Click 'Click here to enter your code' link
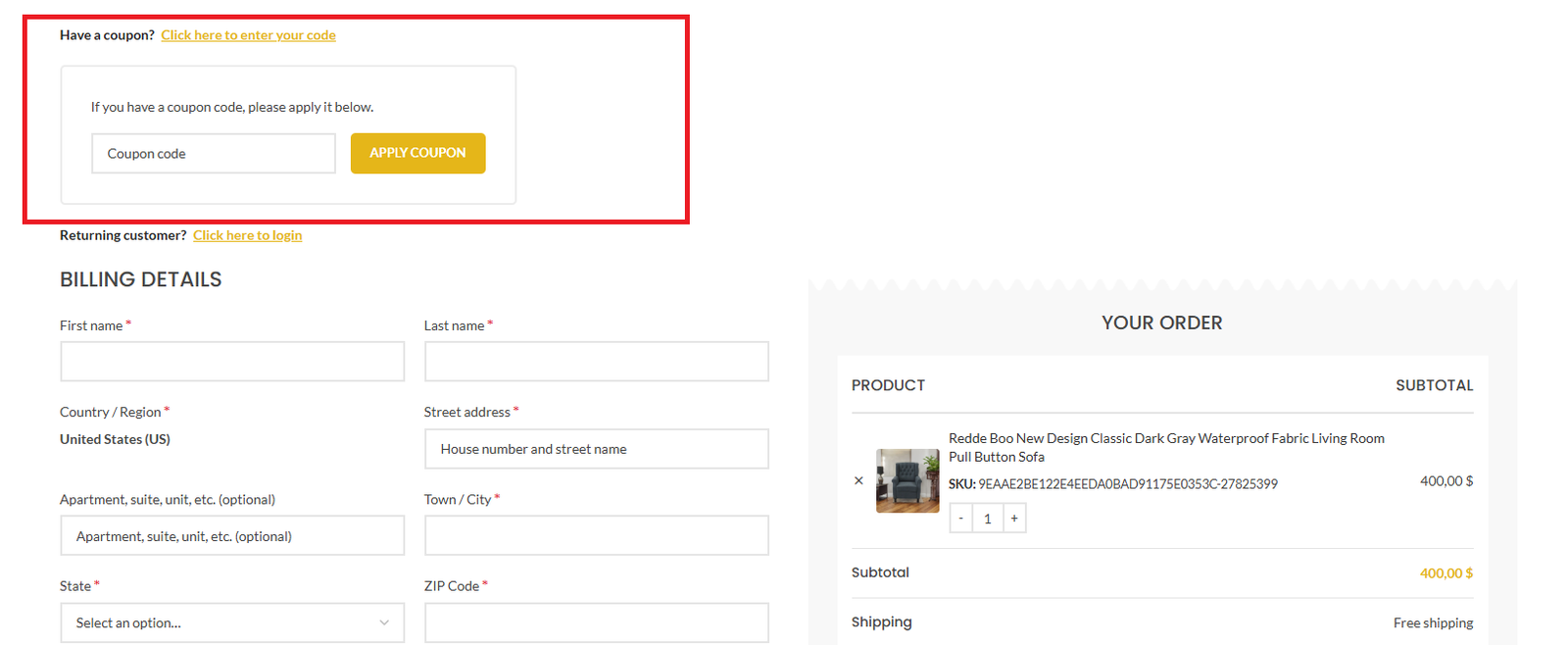1568x645 pixels. 248,35
